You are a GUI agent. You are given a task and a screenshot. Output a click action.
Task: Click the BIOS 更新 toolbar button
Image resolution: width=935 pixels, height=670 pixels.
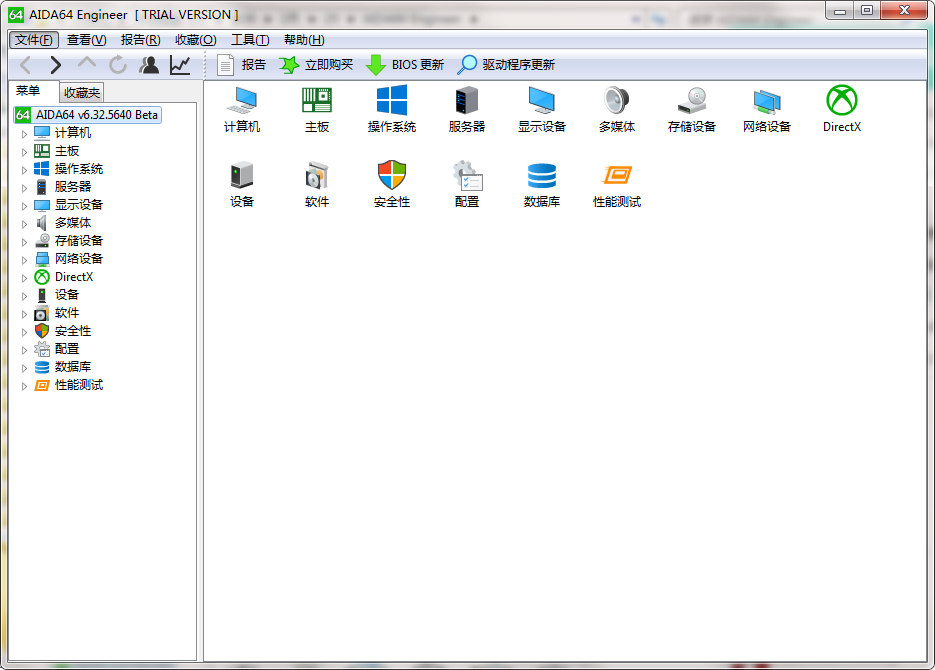[405, 64]
